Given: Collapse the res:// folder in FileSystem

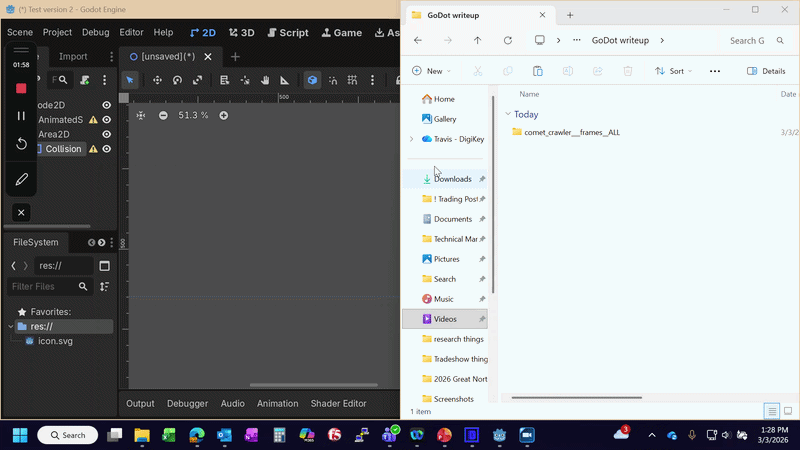Looking at the screenshot, I should pos(11,327).
